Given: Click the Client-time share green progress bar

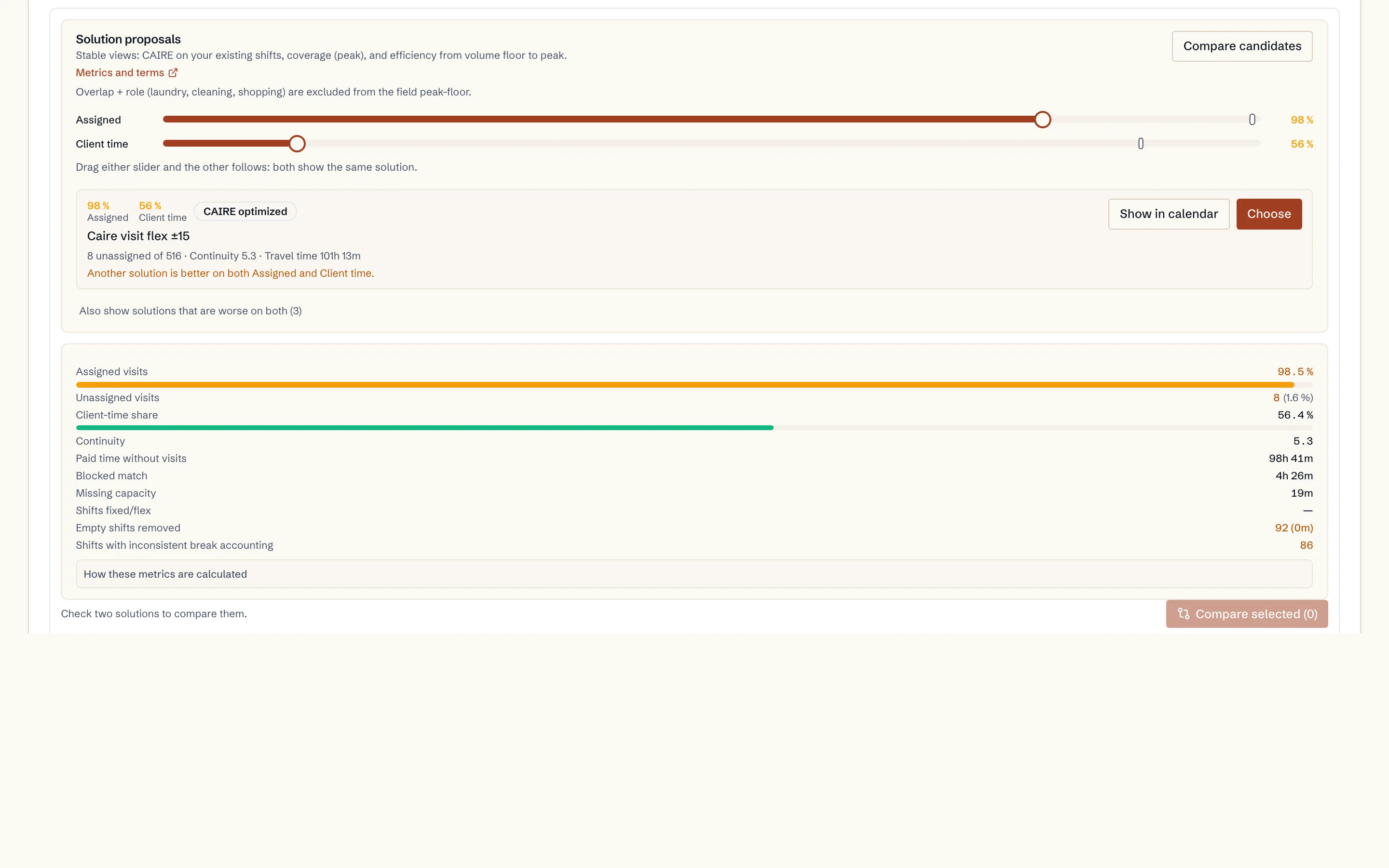Looking at the screenshot, I should 424,428.
